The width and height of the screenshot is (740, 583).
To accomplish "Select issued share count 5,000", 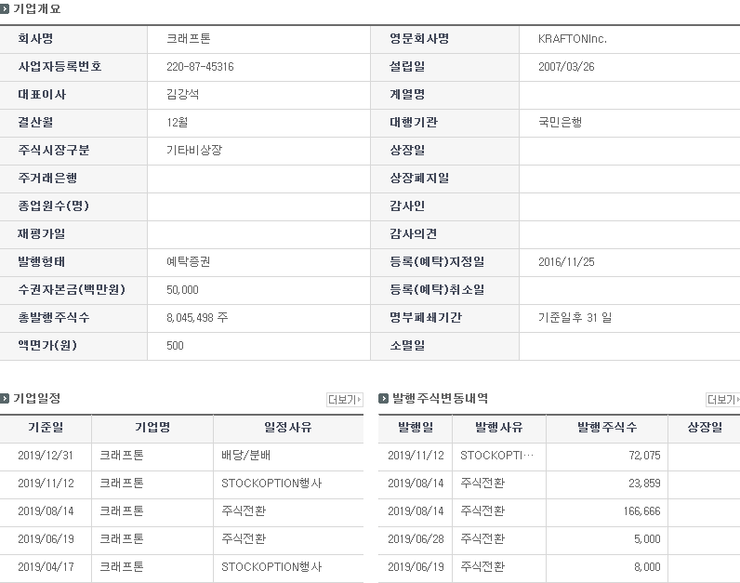I will 647,539.
